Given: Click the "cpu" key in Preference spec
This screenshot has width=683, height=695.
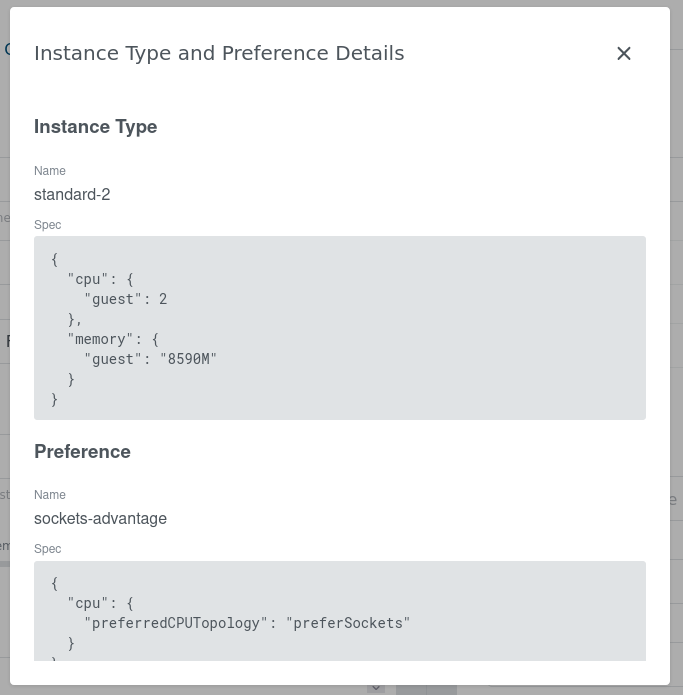Looking at the screenshot, I should click(x=88, y=603).
